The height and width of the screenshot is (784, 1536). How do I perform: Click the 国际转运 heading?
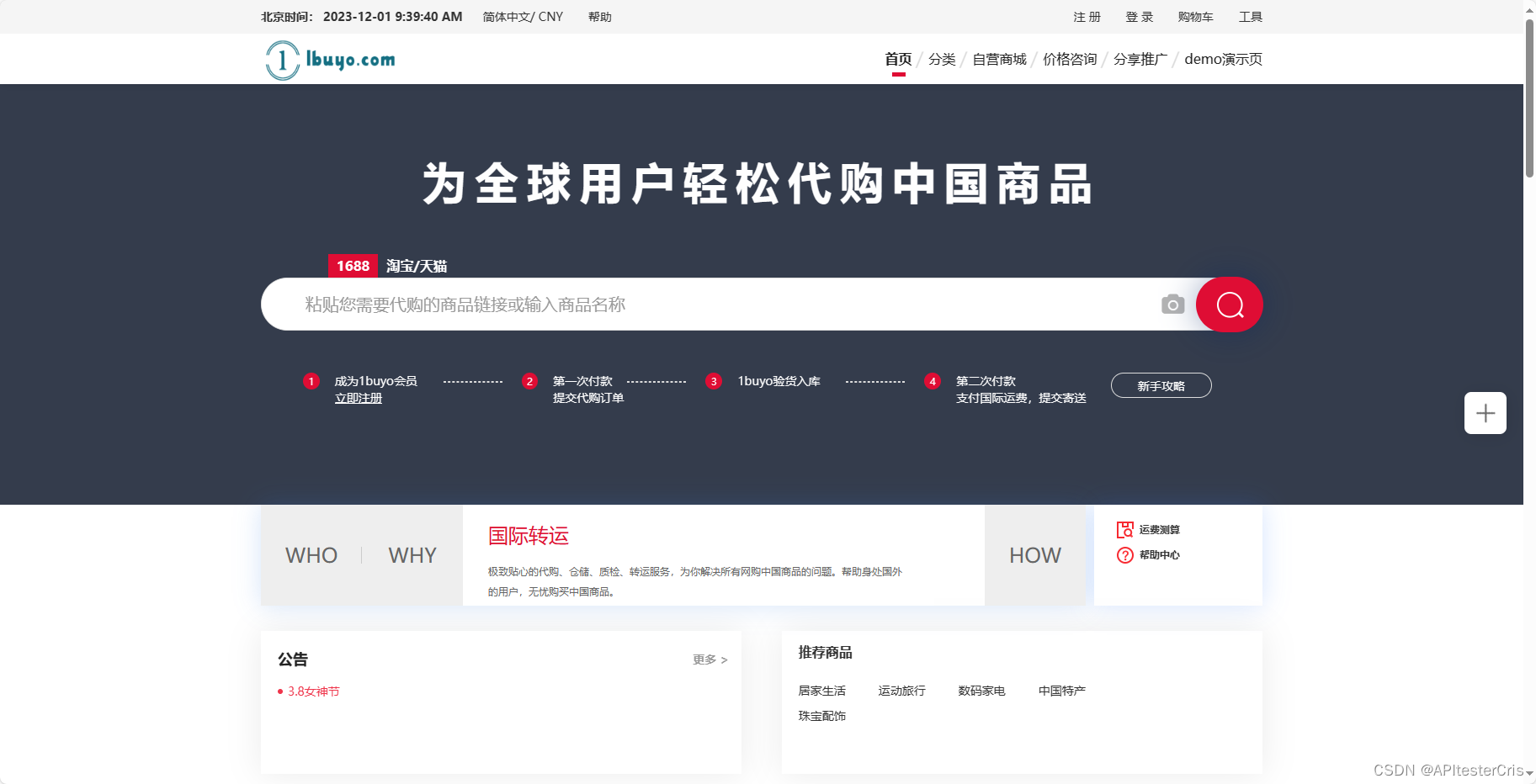529,536
